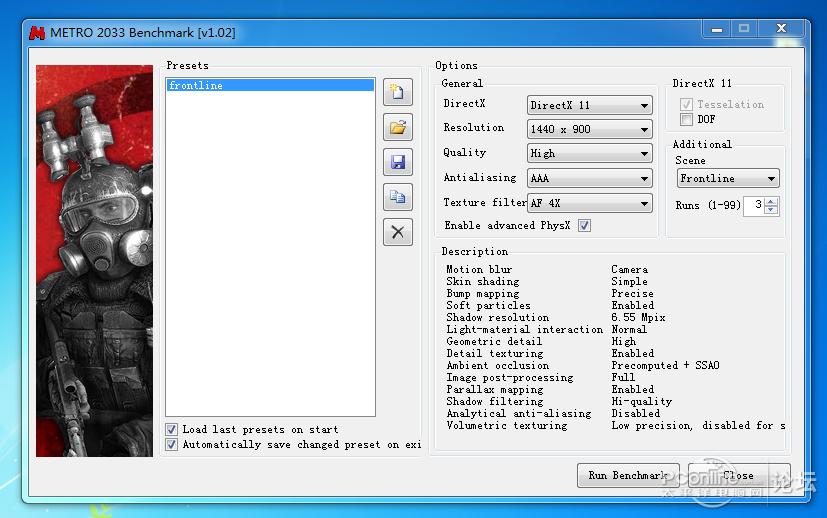Choose a scene from the Scene dropdown
The width and height of the screenshot is (827, 518).
[727, 179]
